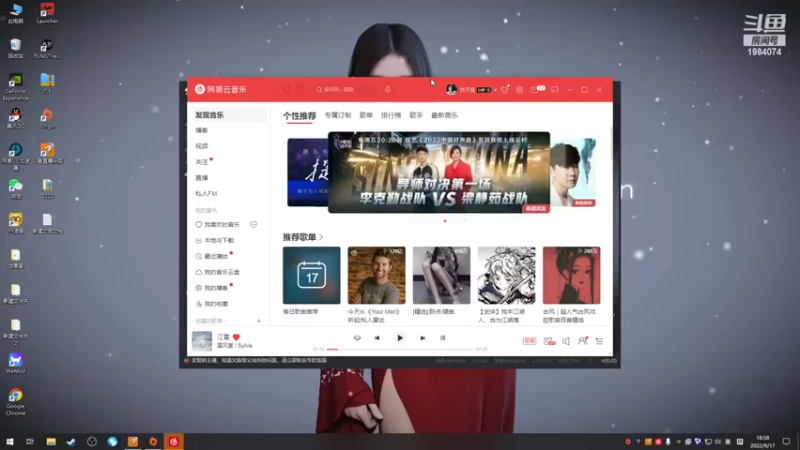Switch to the 最新音乐 tab
Image resolution: width=800 pixels, height=450 pixels.
(x=444, y=115)
